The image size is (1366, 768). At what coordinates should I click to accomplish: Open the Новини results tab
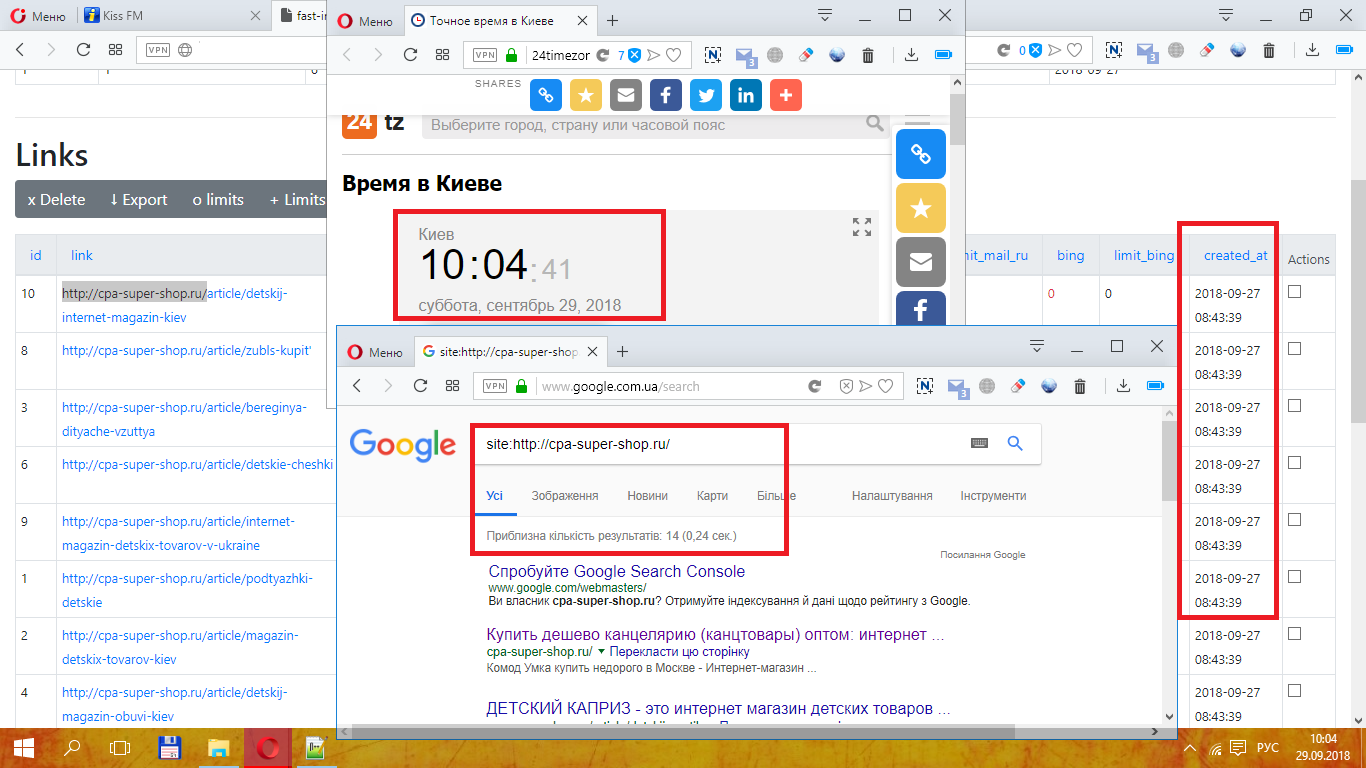click(647, 496)
